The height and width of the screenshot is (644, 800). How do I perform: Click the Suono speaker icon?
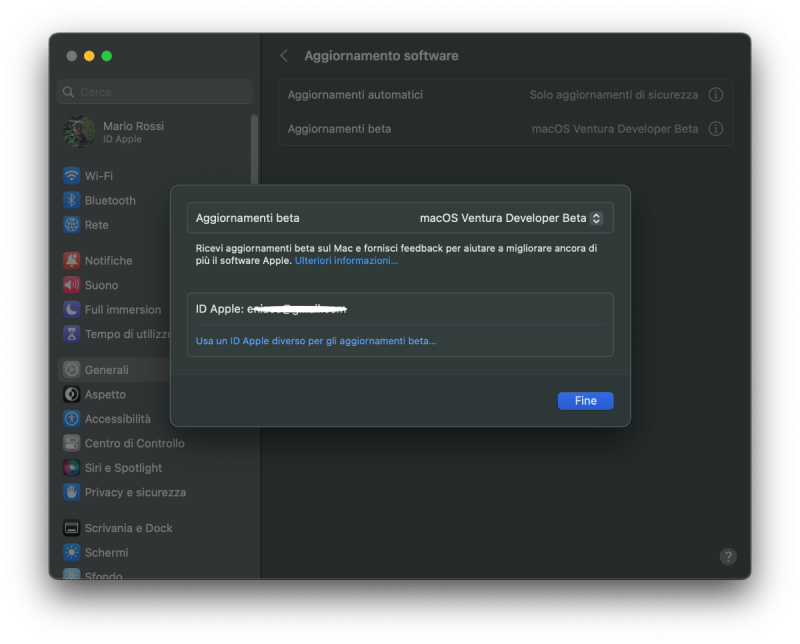click(72, 285)
